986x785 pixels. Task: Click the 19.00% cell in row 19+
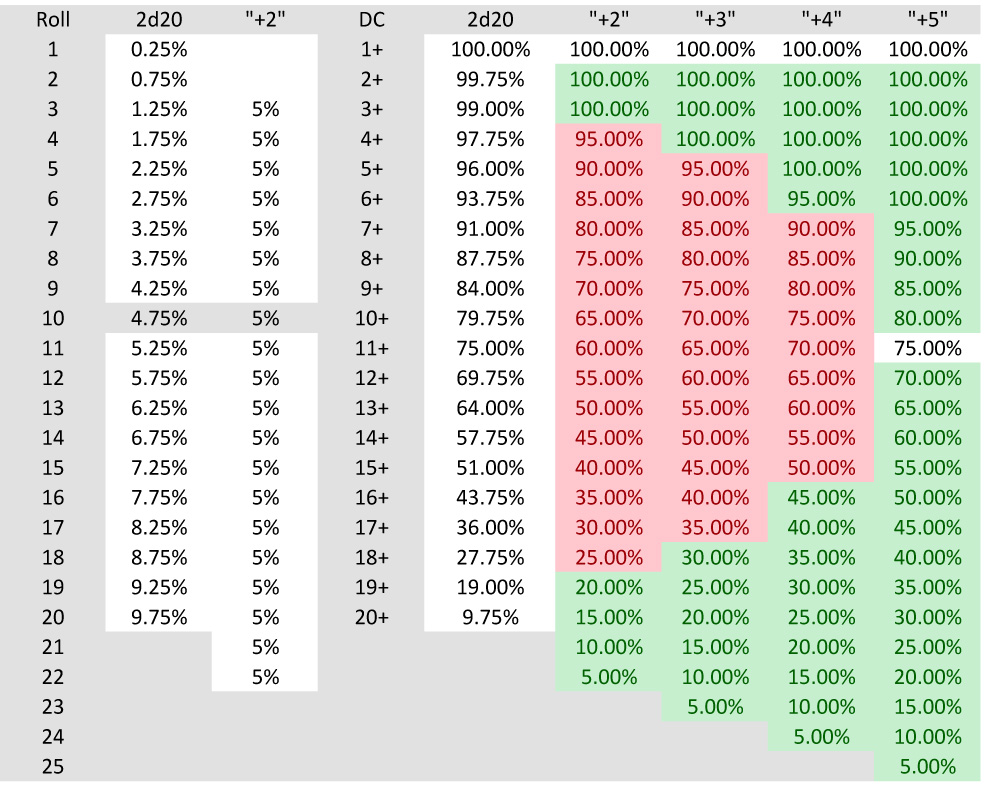pyautogui.click(x=490, y=587)
